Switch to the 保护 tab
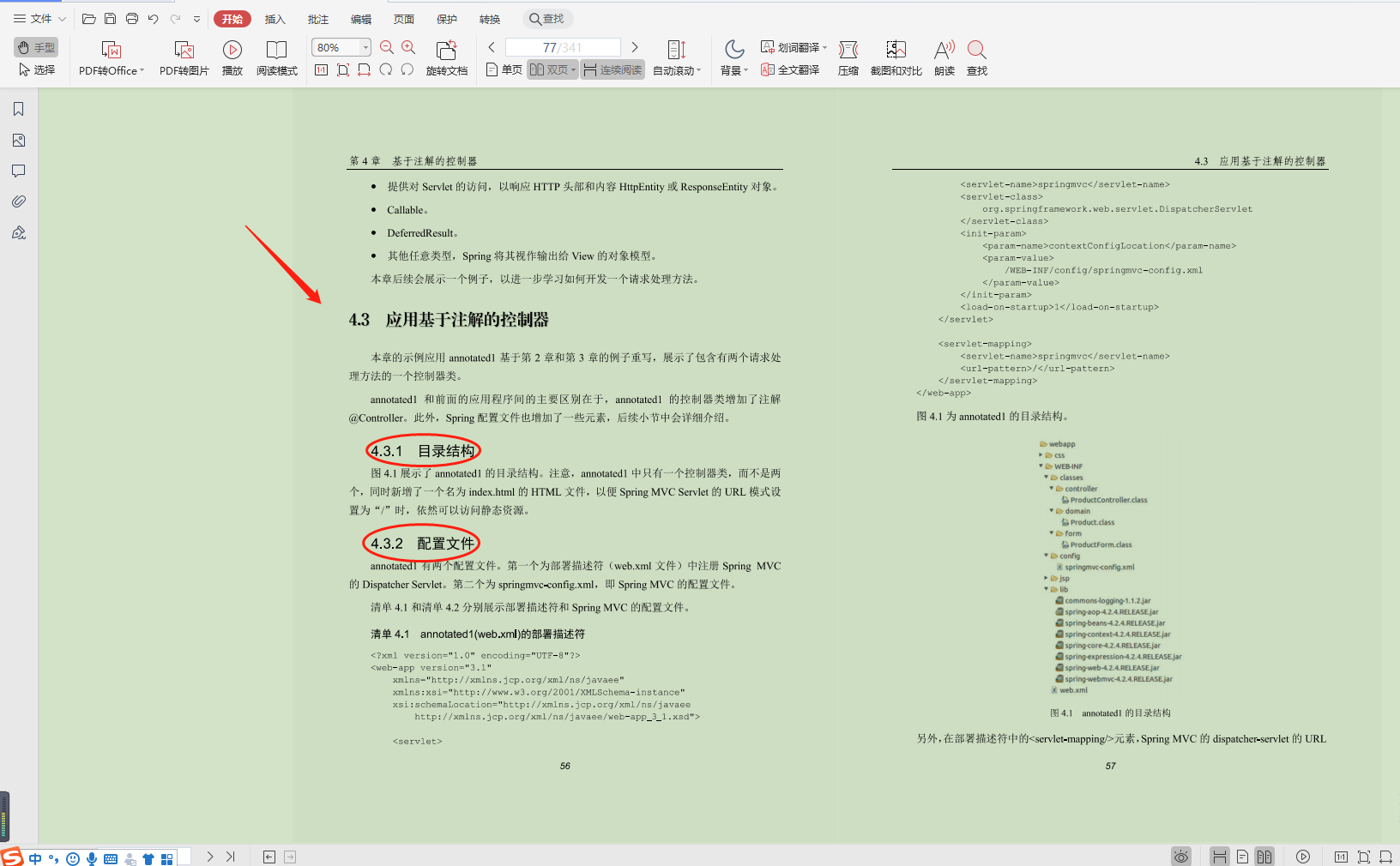This screenshot has width=1400, height=866. tap(447, 19)
